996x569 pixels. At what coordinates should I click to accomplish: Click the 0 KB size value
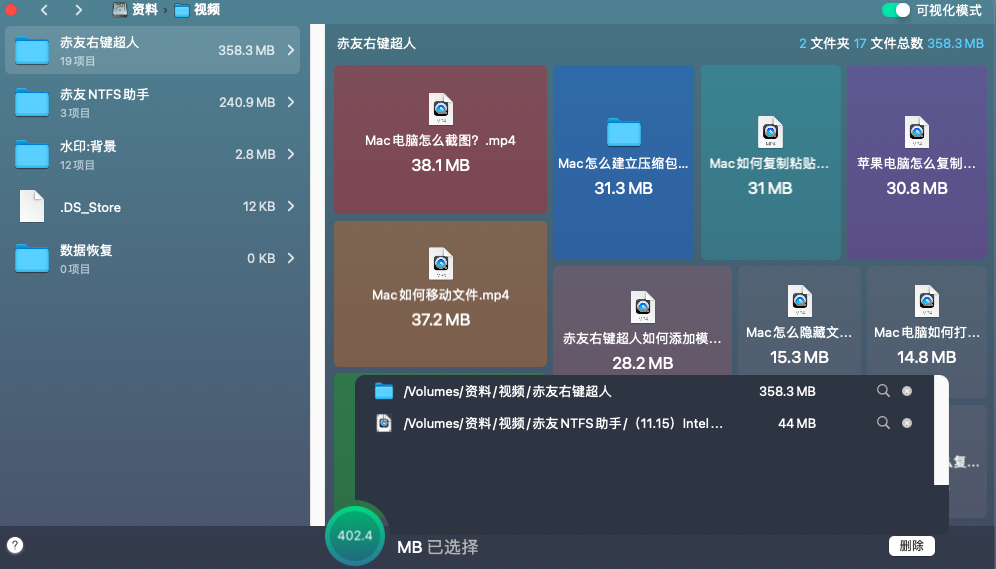[261, 258]
